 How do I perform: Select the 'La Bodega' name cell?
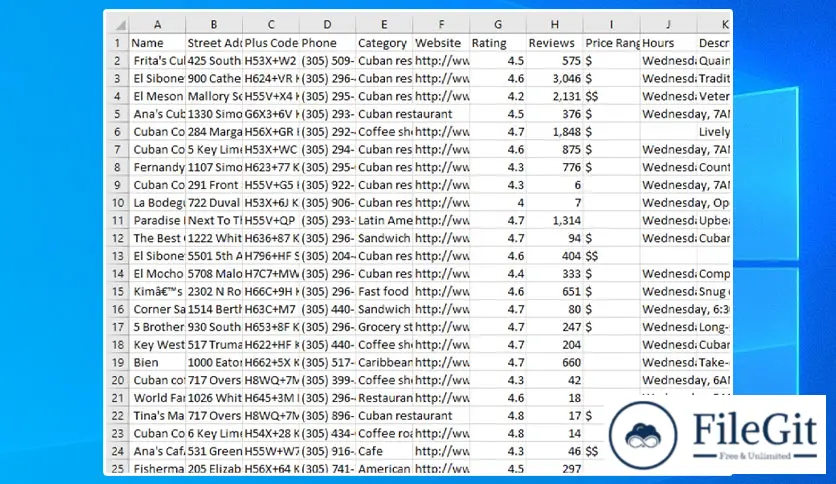pos(157,203)
